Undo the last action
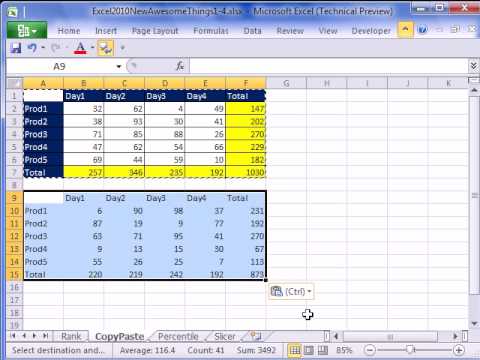 (32, 48)
